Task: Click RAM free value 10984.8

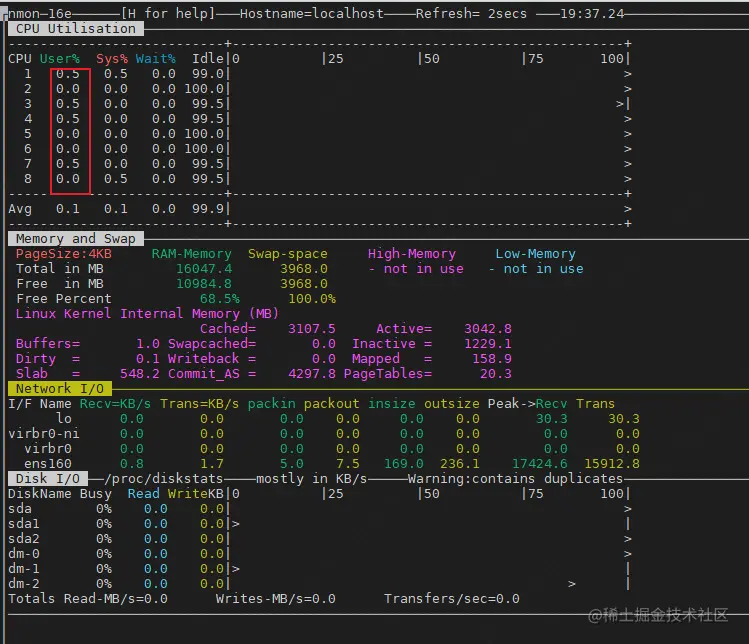Action: [204, 284]
